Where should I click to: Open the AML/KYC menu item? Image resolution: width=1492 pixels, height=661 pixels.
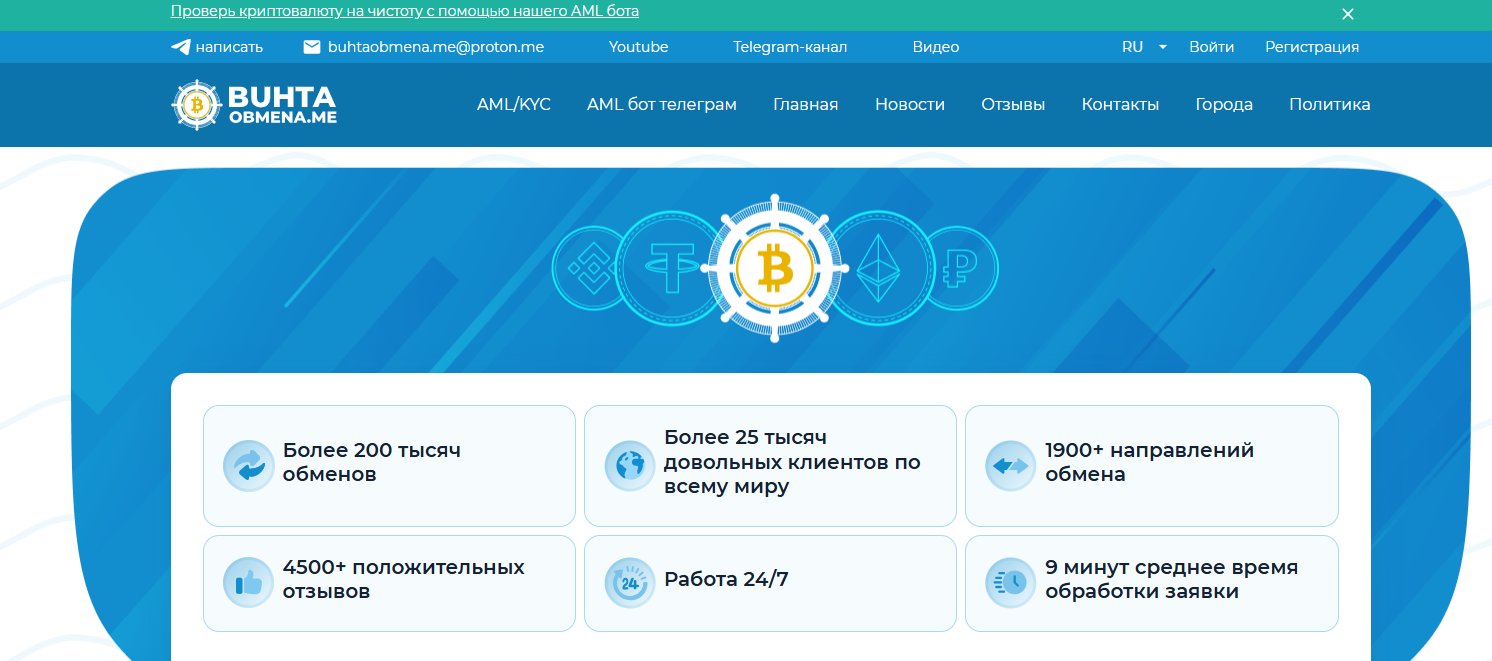pos(514,104)
